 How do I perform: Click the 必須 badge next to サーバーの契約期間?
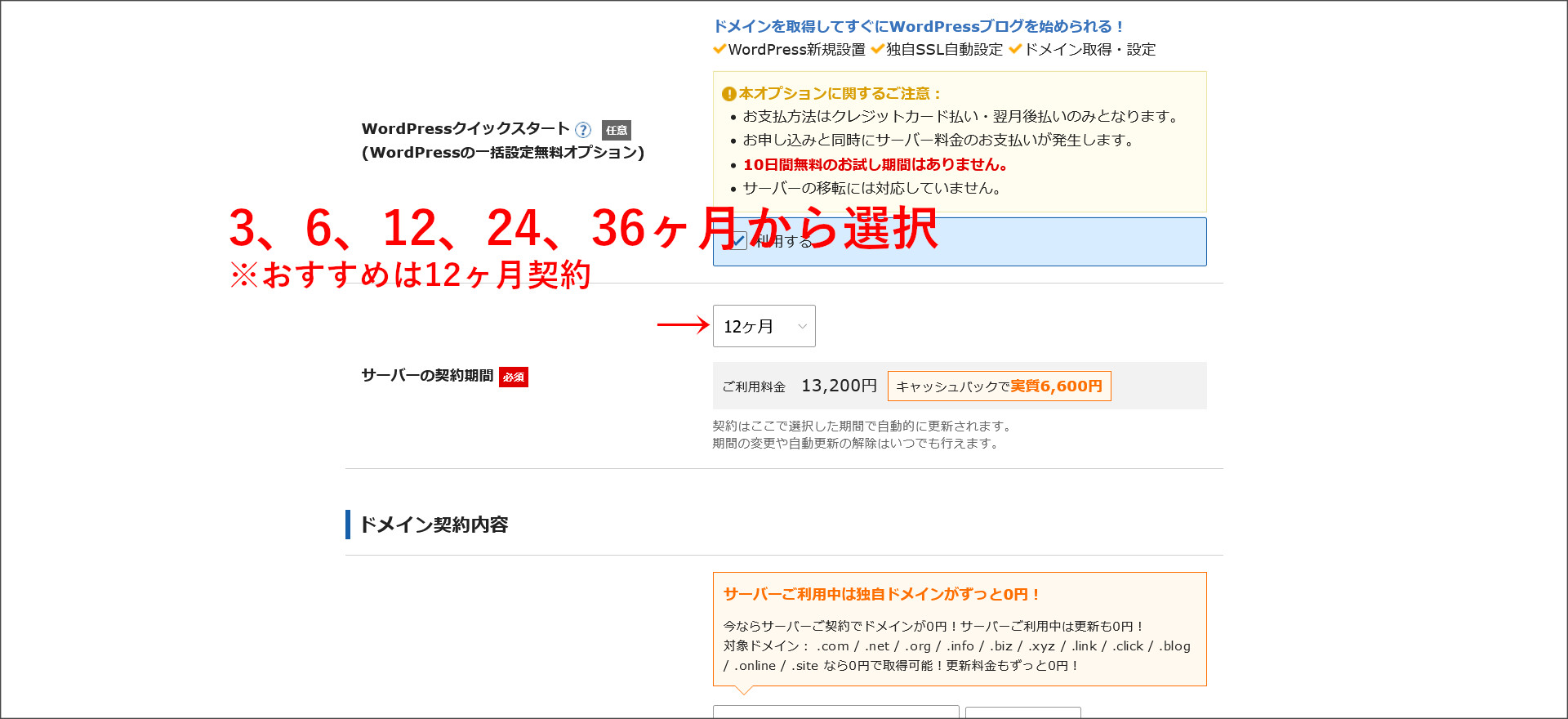[x=514, y=377]
